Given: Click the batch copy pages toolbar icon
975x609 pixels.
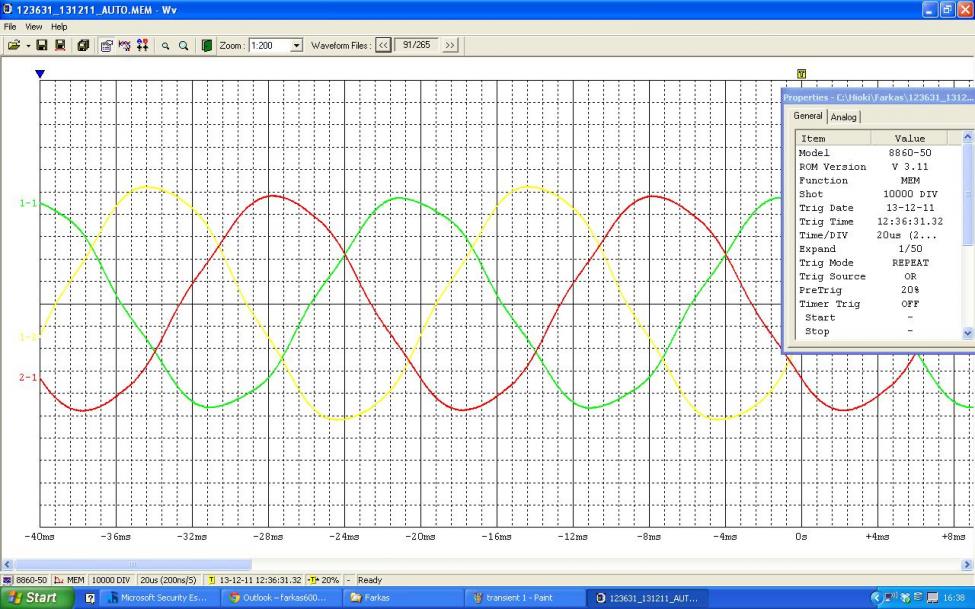Looking at the screenshot, I should click(x=83, y=46).
